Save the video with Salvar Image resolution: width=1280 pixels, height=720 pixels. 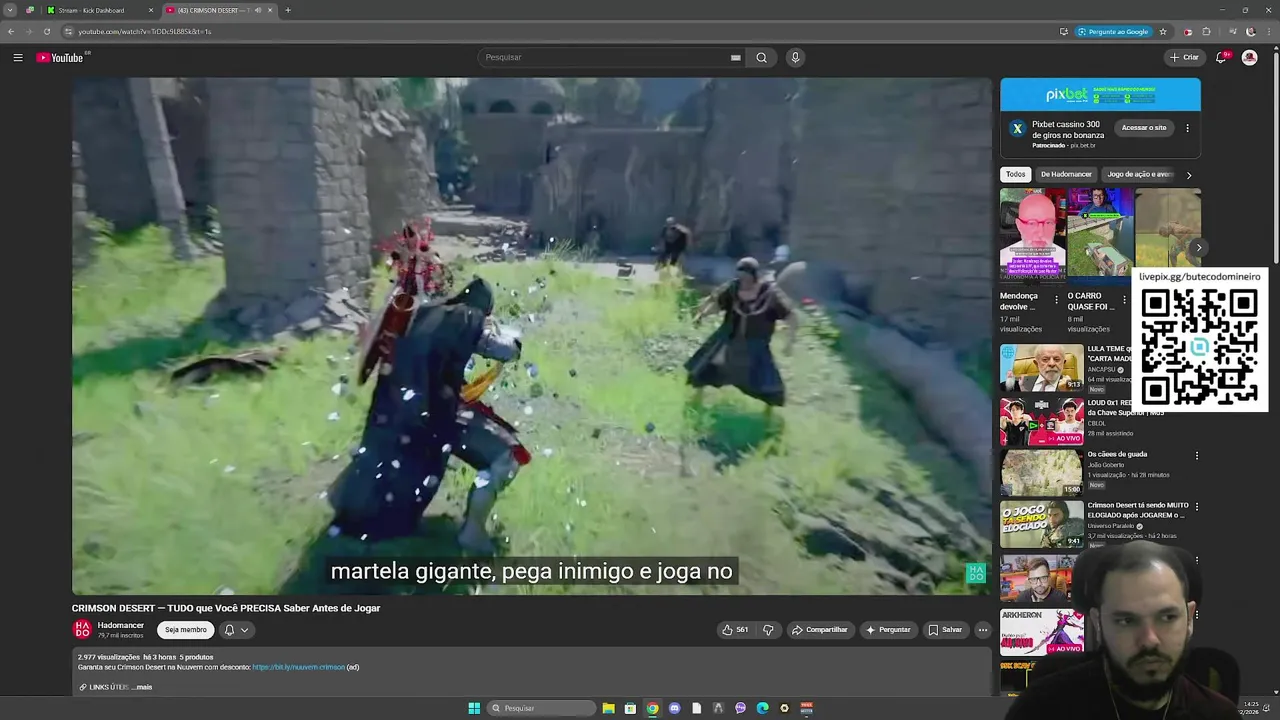[945, 630]
